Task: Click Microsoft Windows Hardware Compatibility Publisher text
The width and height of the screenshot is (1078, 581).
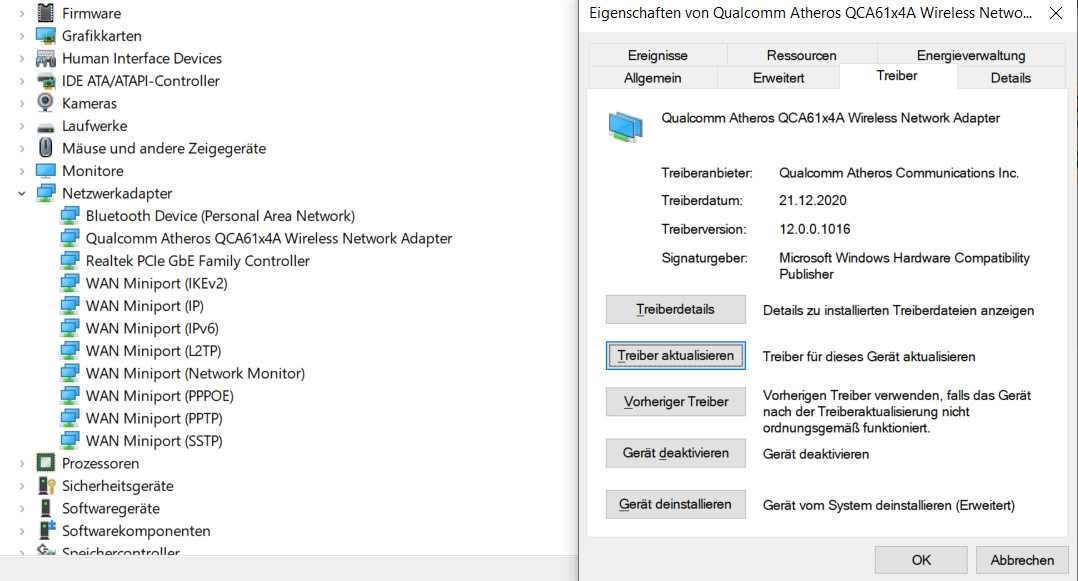Action: coord(904,265)
